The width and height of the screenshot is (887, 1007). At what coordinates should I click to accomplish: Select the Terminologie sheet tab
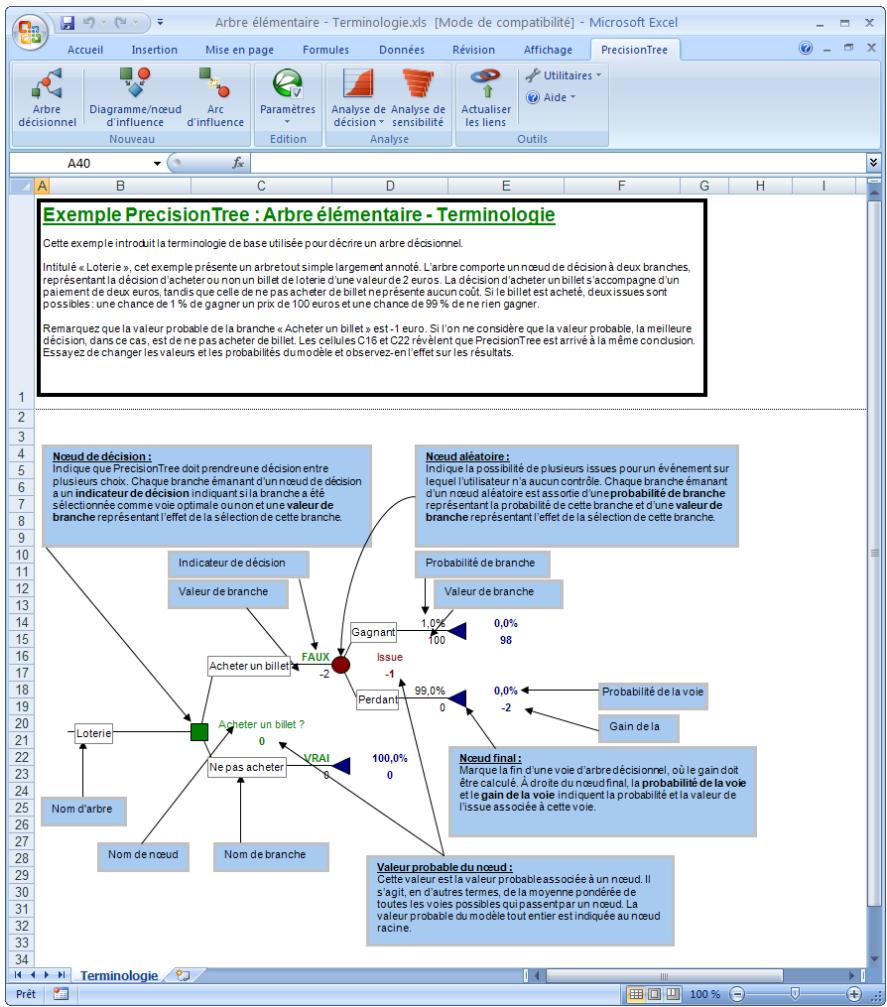coord(118,975)
